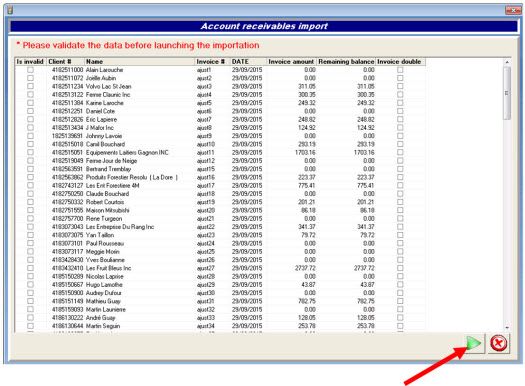This screenshot has height=386, width=525.
Task: Select the 'Daniel Cote' name cell
Action: click(100, 111)
